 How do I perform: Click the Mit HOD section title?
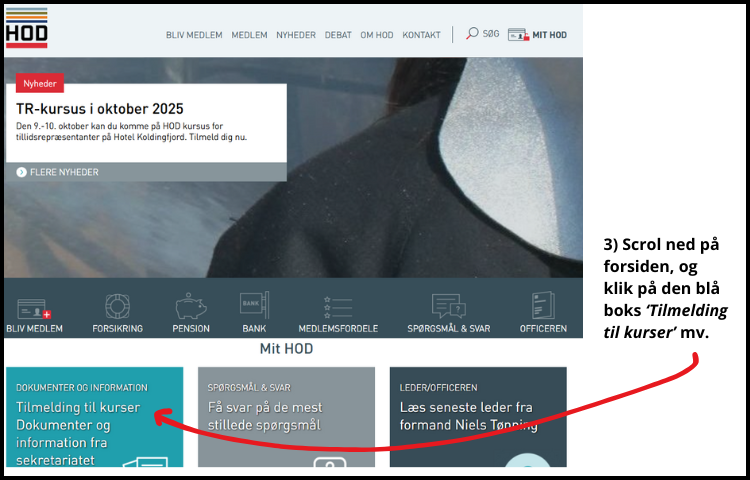(x=287, y=349)
